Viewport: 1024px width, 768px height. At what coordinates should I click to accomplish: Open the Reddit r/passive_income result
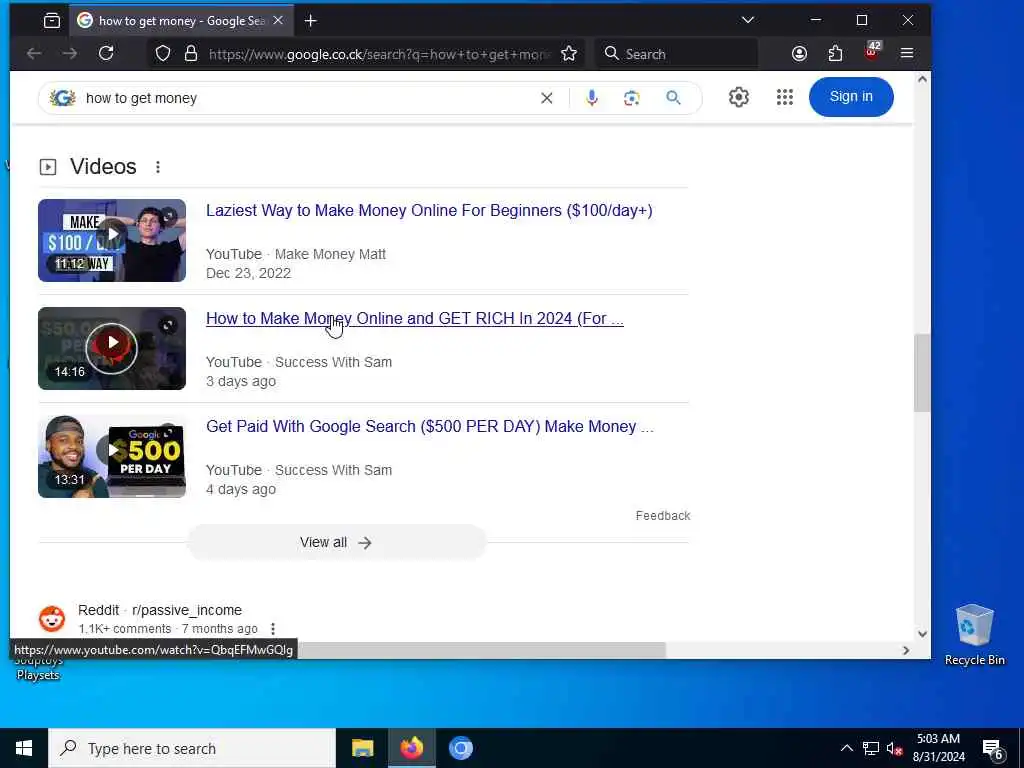point(160,610)
